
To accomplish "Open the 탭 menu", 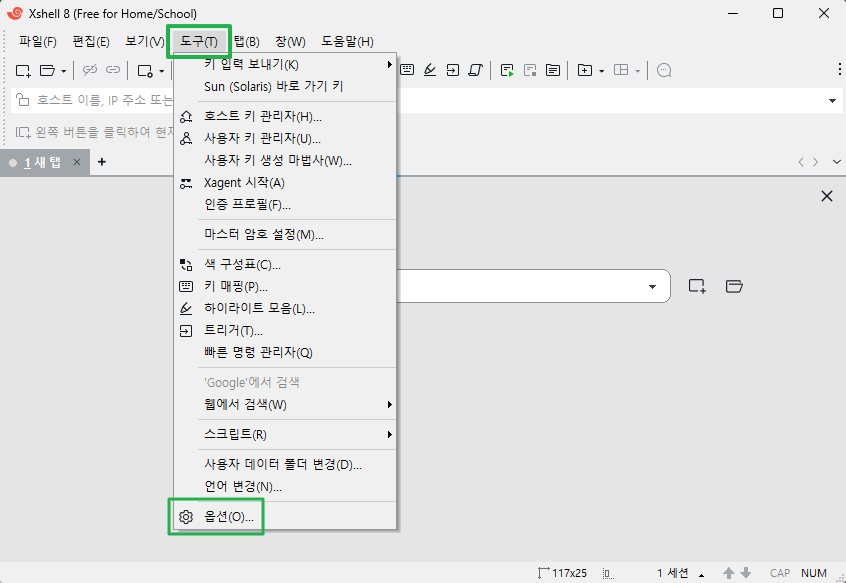I will point(245,41).
